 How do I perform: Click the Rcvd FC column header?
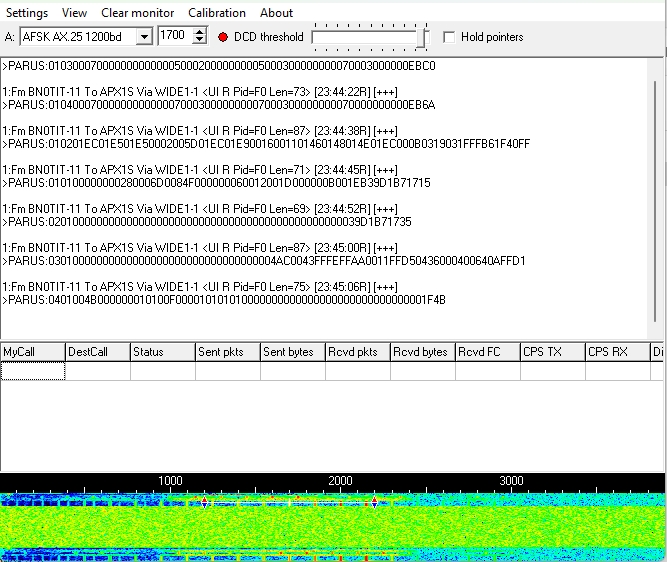tap(487, 352)
